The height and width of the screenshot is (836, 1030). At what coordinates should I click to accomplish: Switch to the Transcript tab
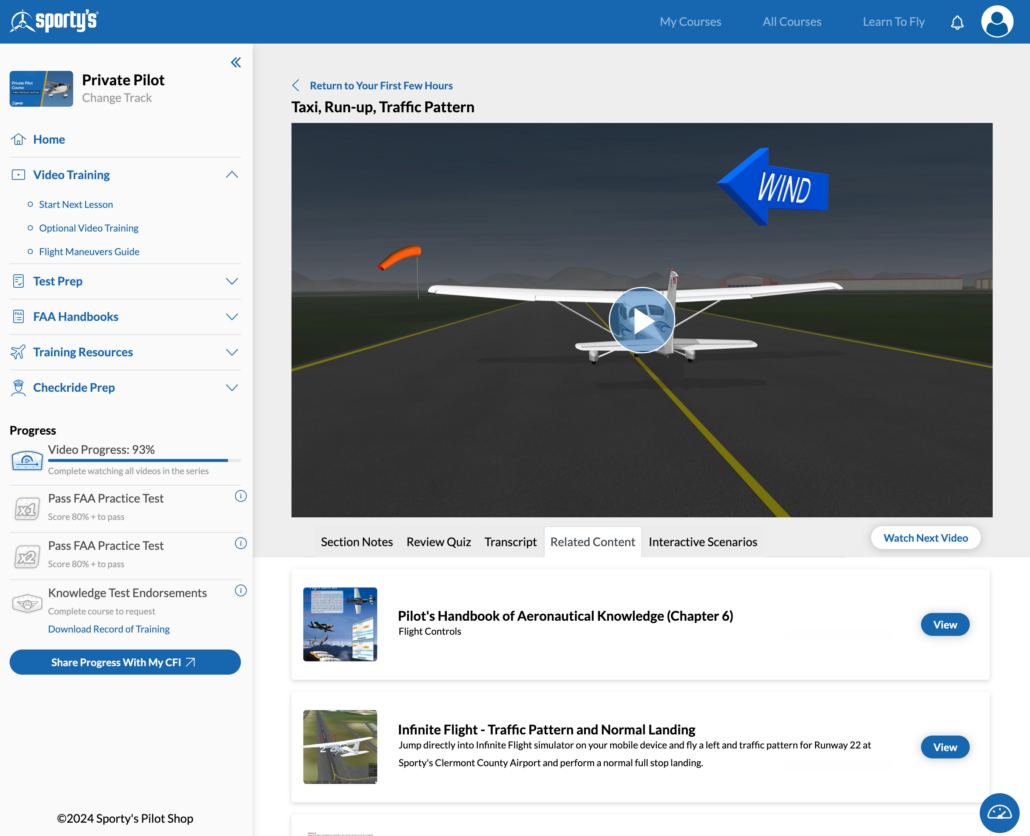coord(510,541)
